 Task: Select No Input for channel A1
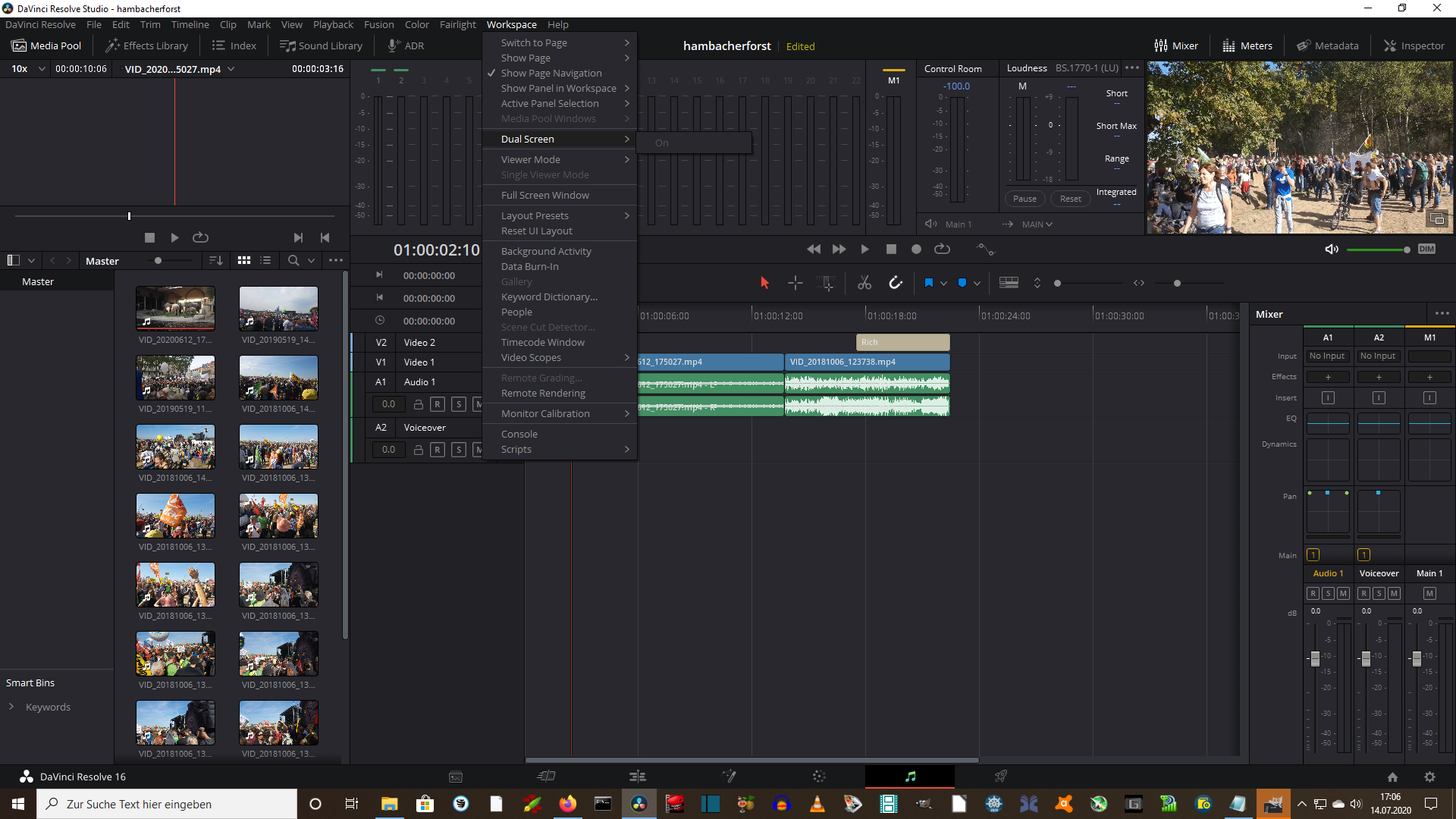coord(1327,356)
